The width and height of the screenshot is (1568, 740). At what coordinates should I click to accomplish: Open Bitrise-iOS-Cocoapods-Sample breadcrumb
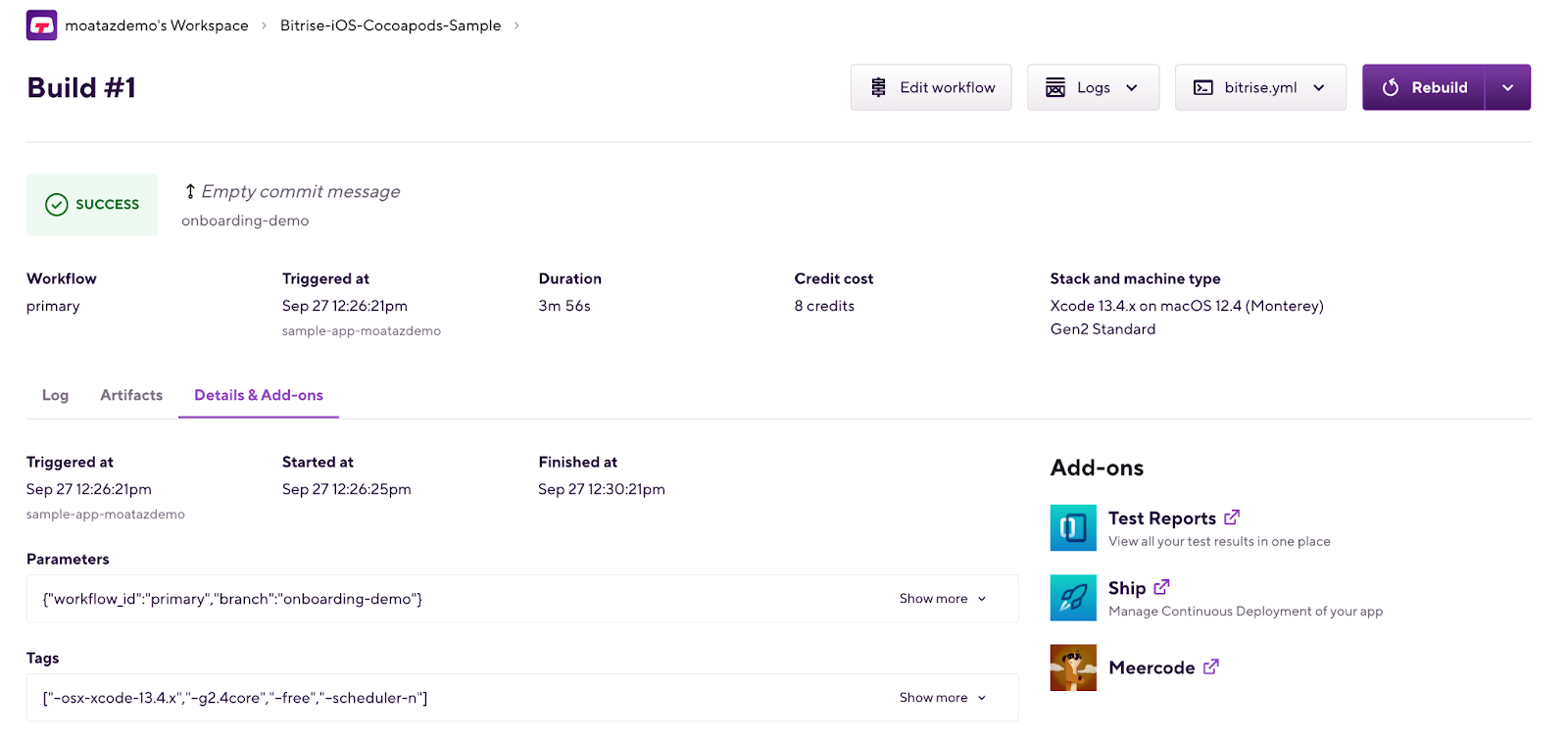tap(390, 25)
